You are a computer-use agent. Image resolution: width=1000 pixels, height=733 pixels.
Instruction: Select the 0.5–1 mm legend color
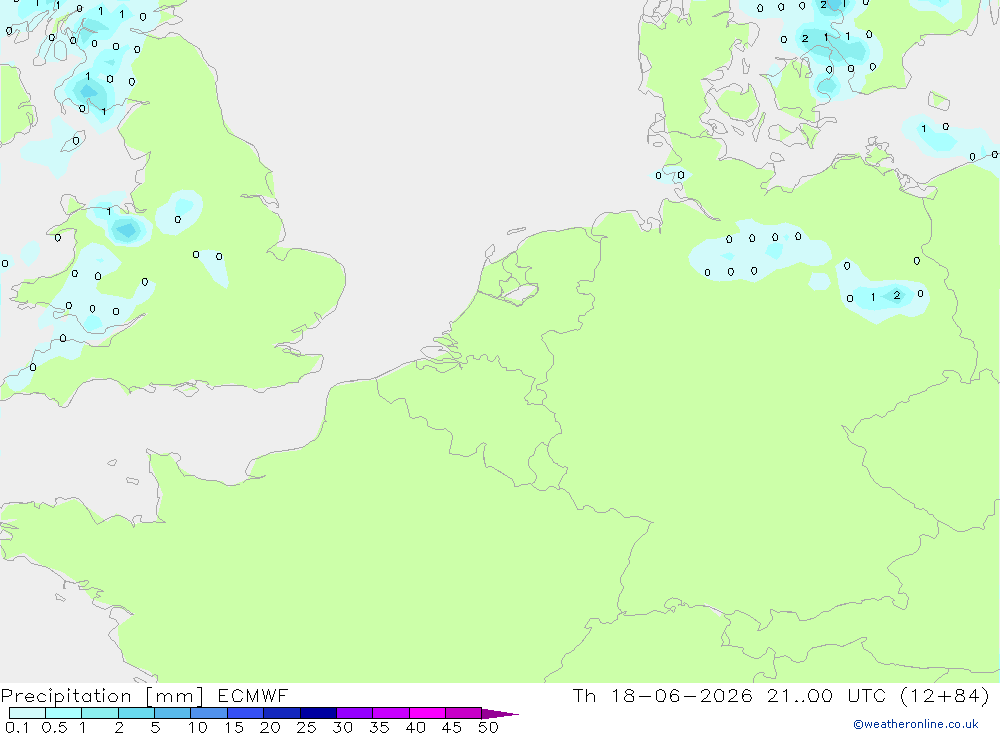click(64, 713)
